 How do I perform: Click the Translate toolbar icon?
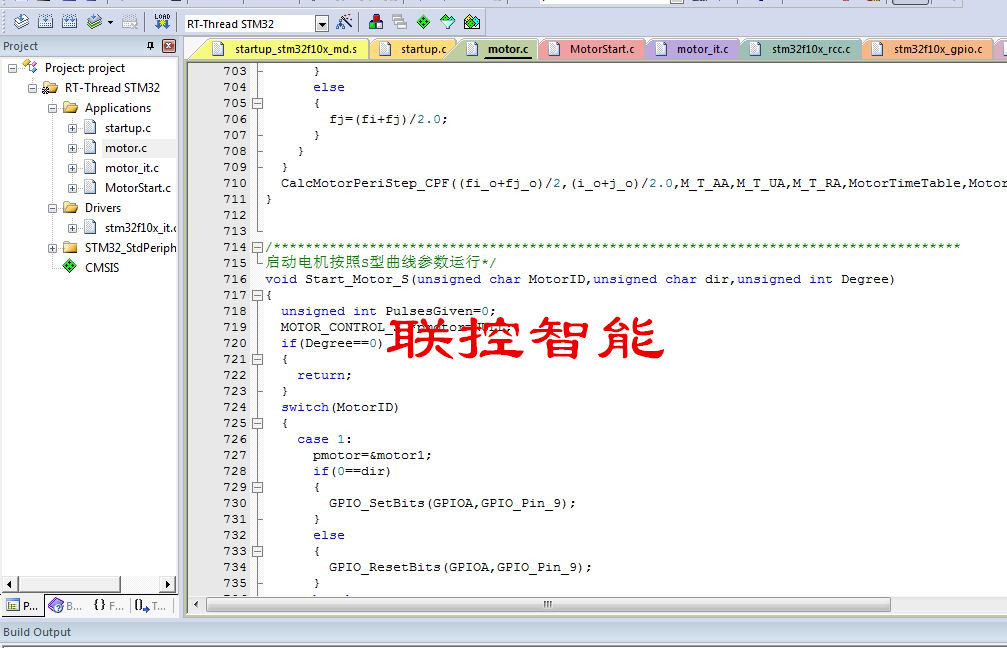click(21, 22)
